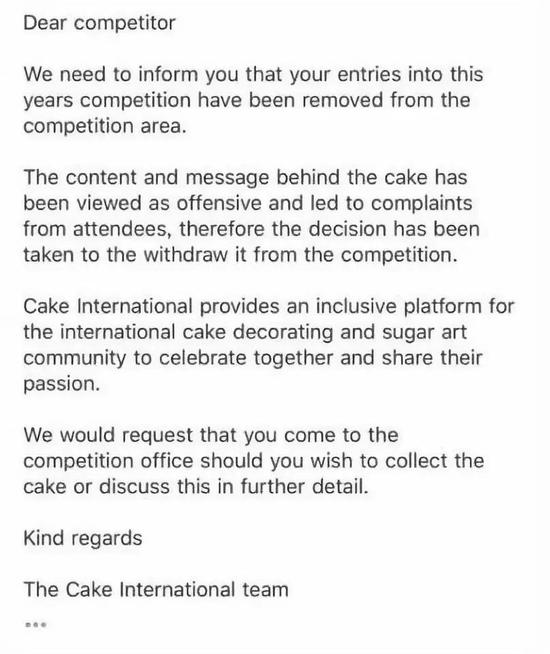This screenshot has width=550, height=654.
Task: Click the word "attendees," in the message
Action: [122, 229]
